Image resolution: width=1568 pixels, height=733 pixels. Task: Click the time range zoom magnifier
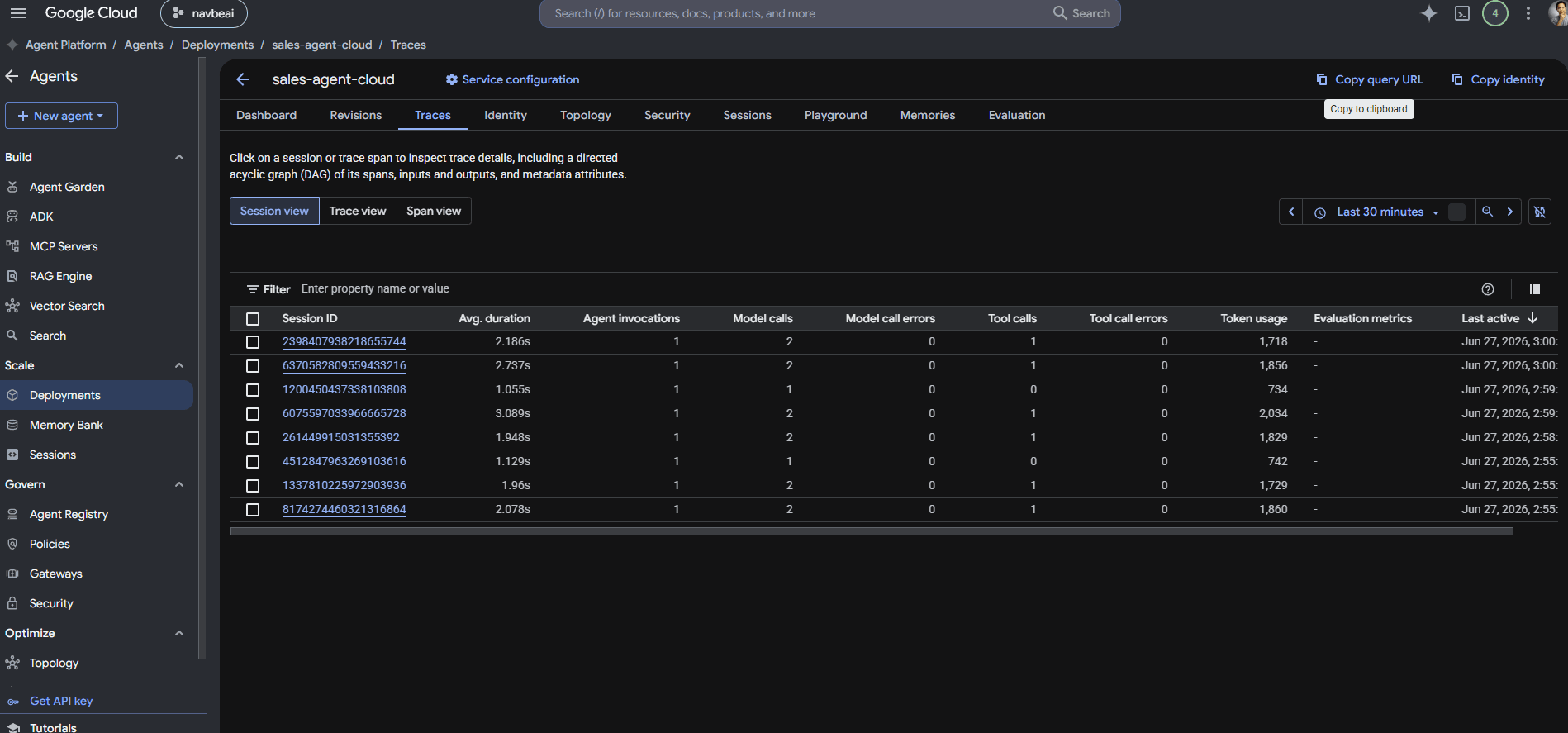1487,212
